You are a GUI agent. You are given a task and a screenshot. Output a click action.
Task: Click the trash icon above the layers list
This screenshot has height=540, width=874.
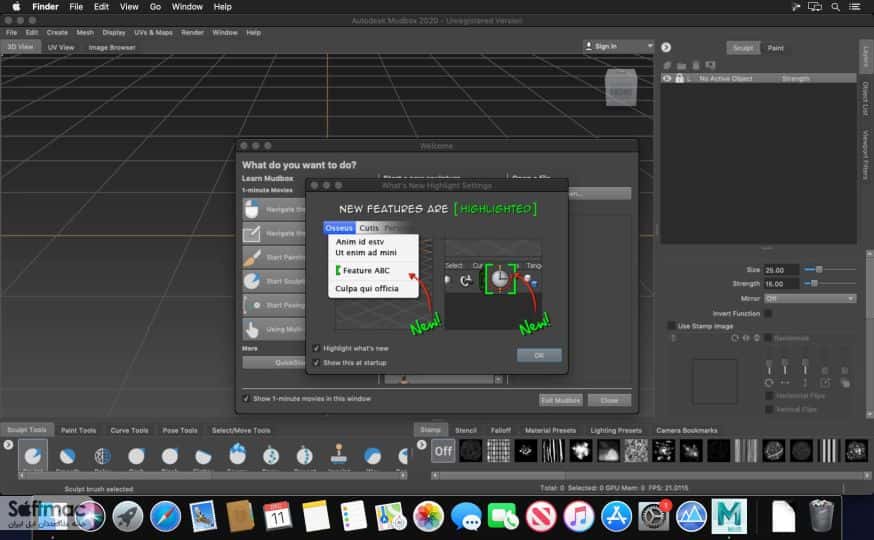pyautogui.click(x=696, y=65)
